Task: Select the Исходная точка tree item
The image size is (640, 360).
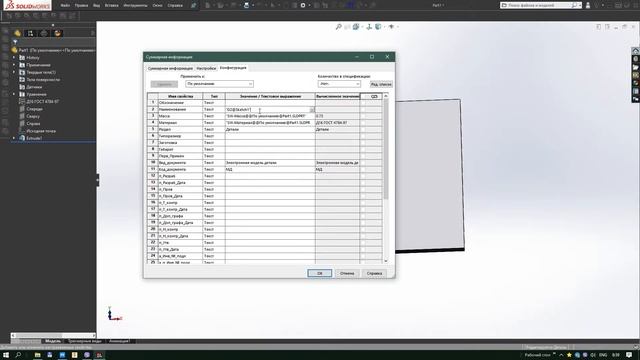Action: [41, 131]
